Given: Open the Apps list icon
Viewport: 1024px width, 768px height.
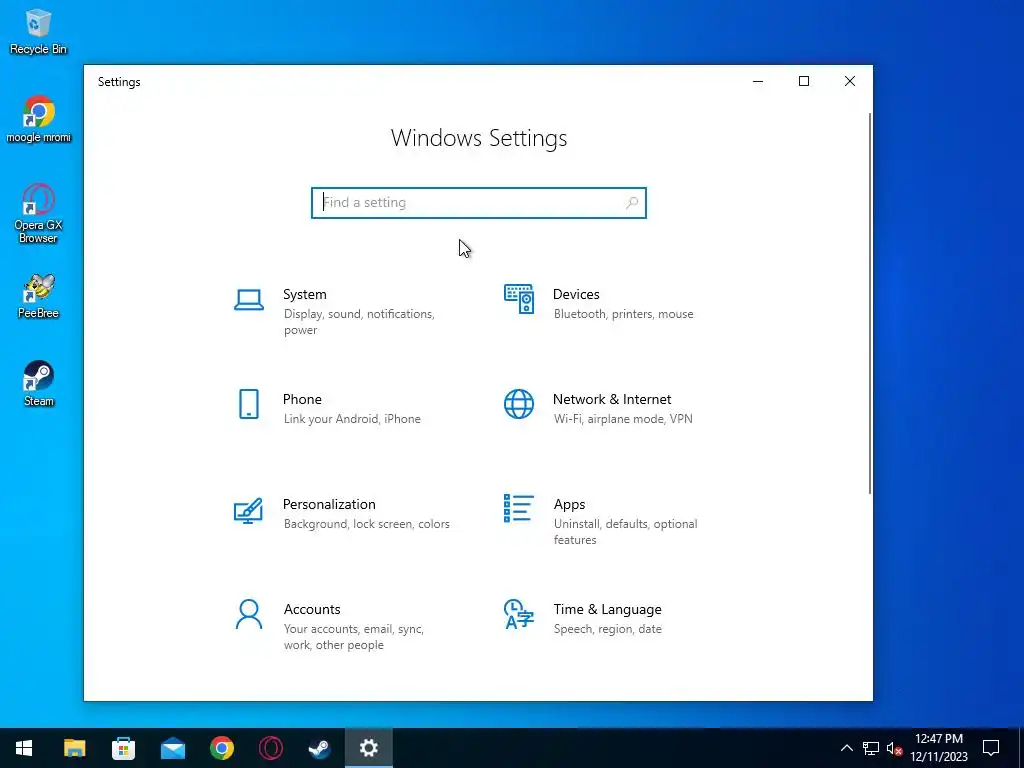Looking at the screenshot, I should click(519, 508).
